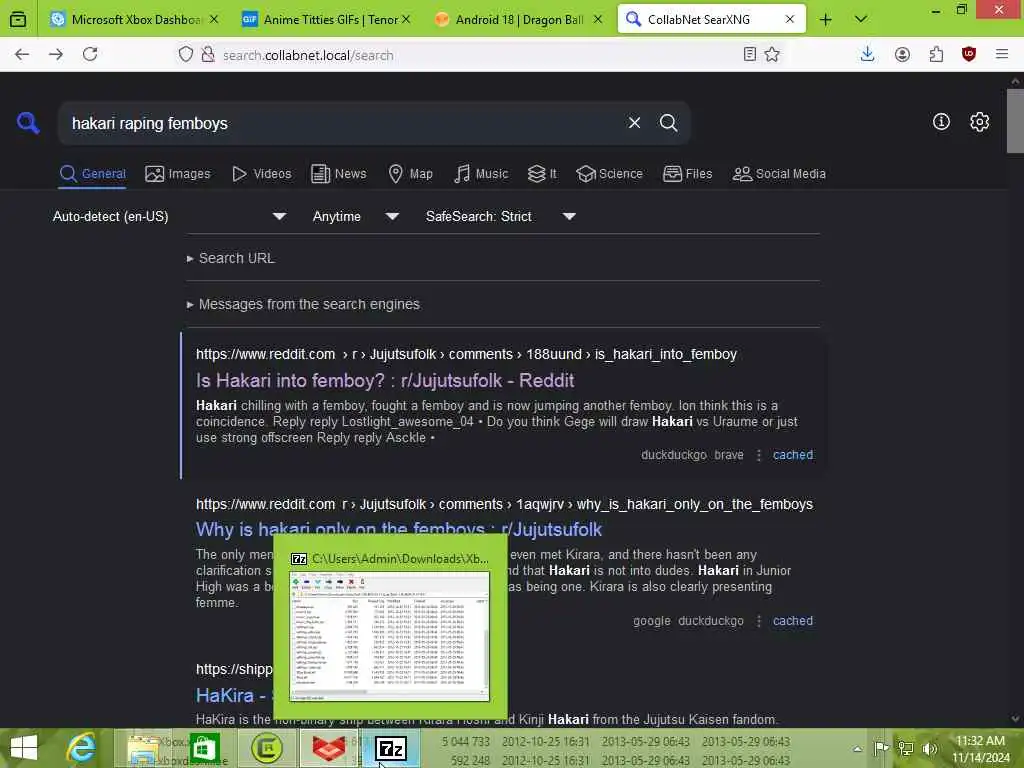The height and width of the screenshot is (768, 1024).
Task: Open the uBlock Origin extension icon
Action: (x=969, y=54)
